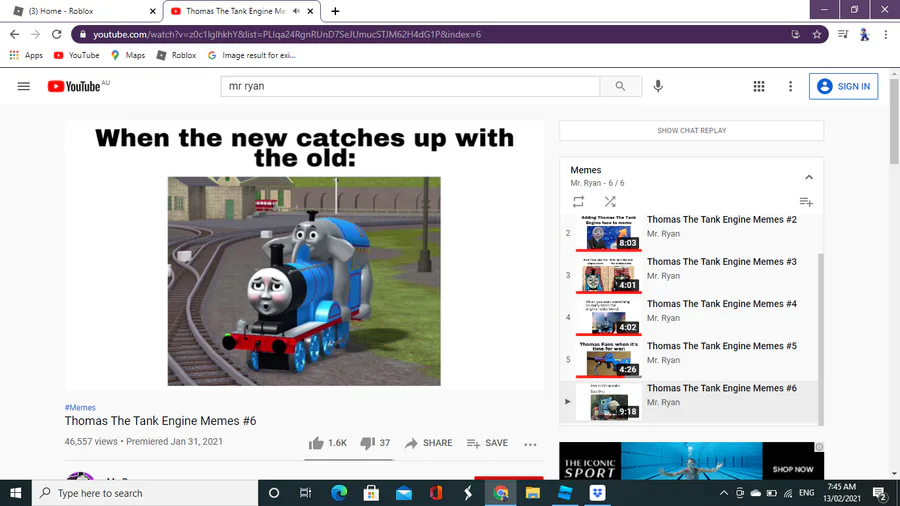Open the Maps bookmark

(x=128, y=55)
